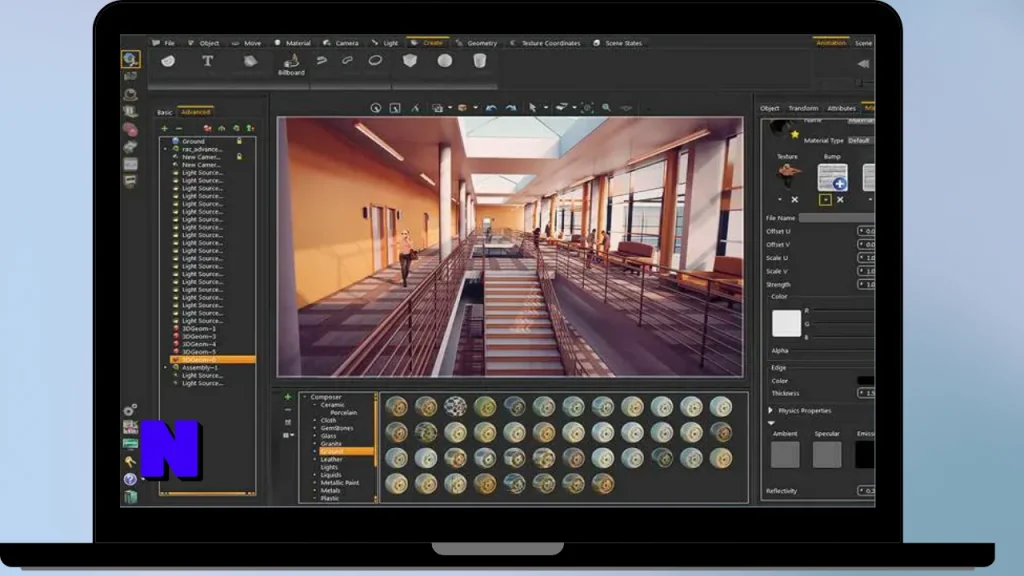Choose the closed ellipse curve tool
Screen dimensions: 1024x576
[375, 61]
